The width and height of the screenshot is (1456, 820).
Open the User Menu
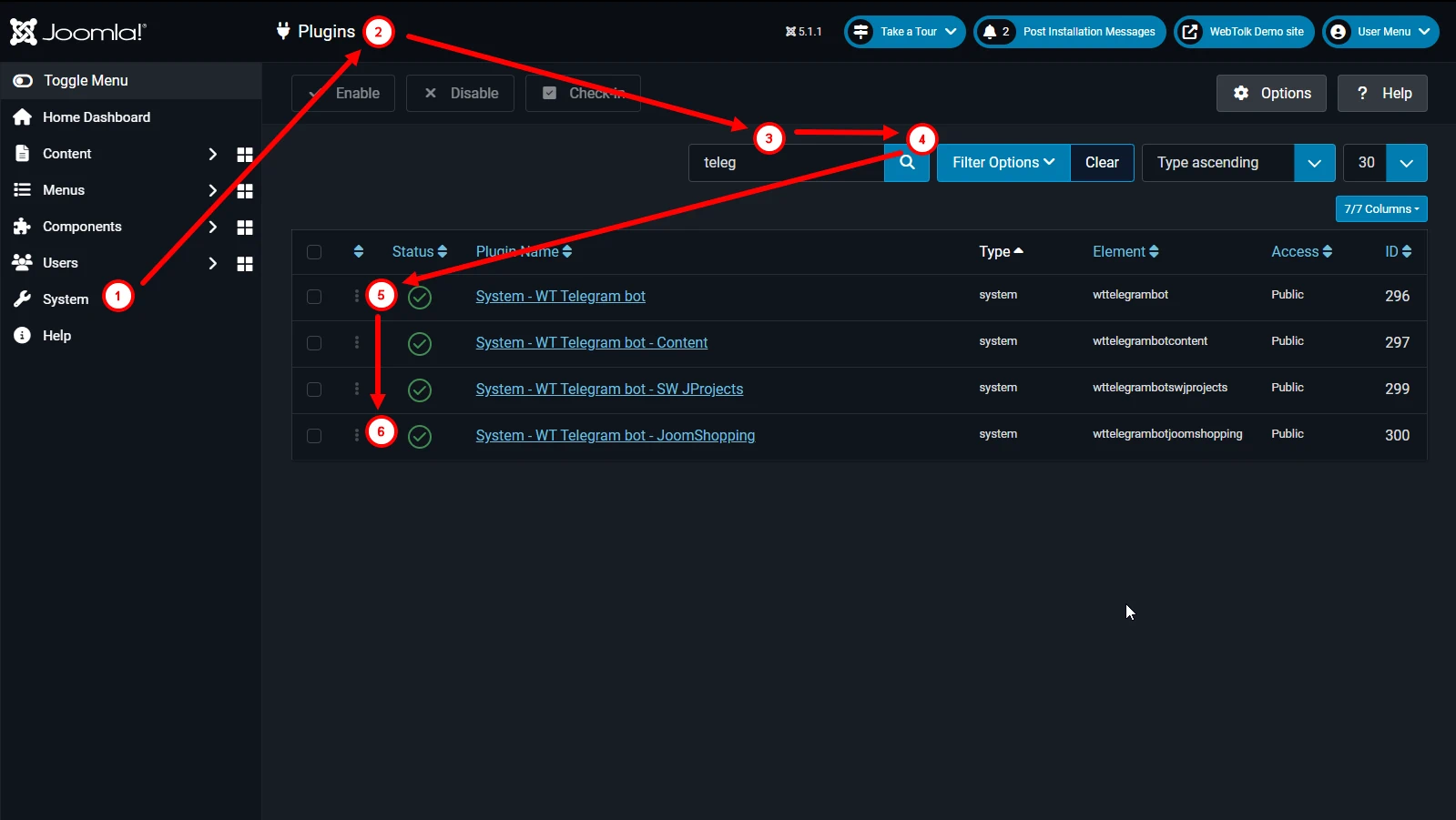point(1380,32)
